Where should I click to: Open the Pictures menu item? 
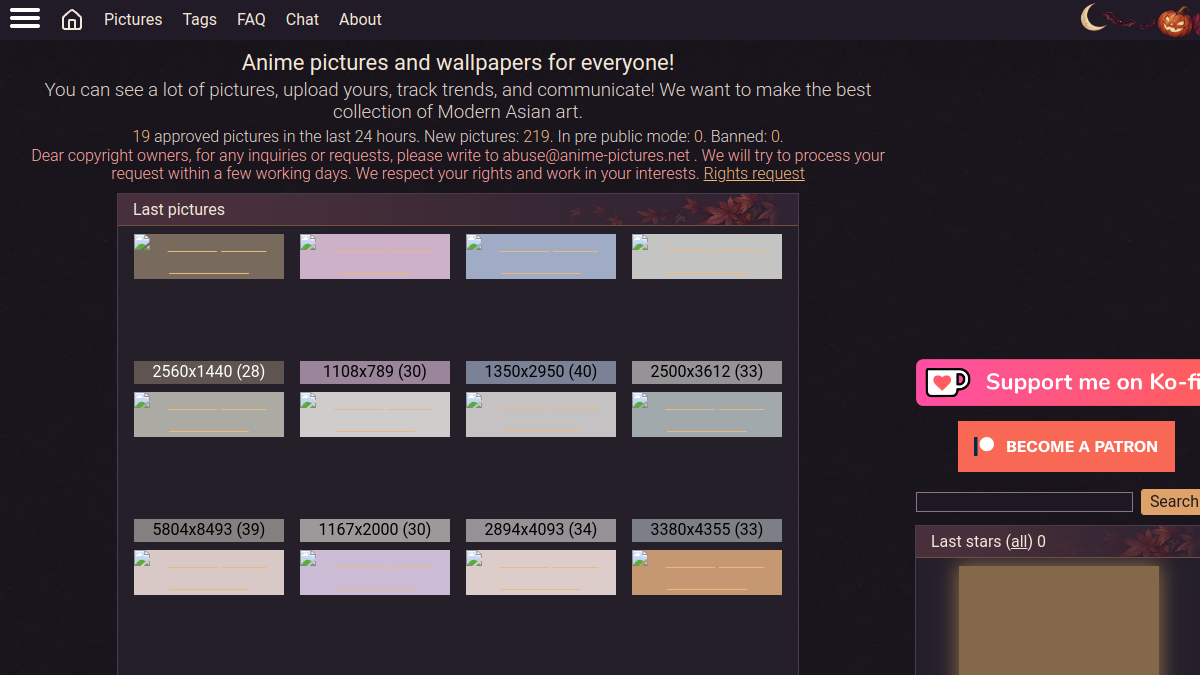(x=133, y=19)
